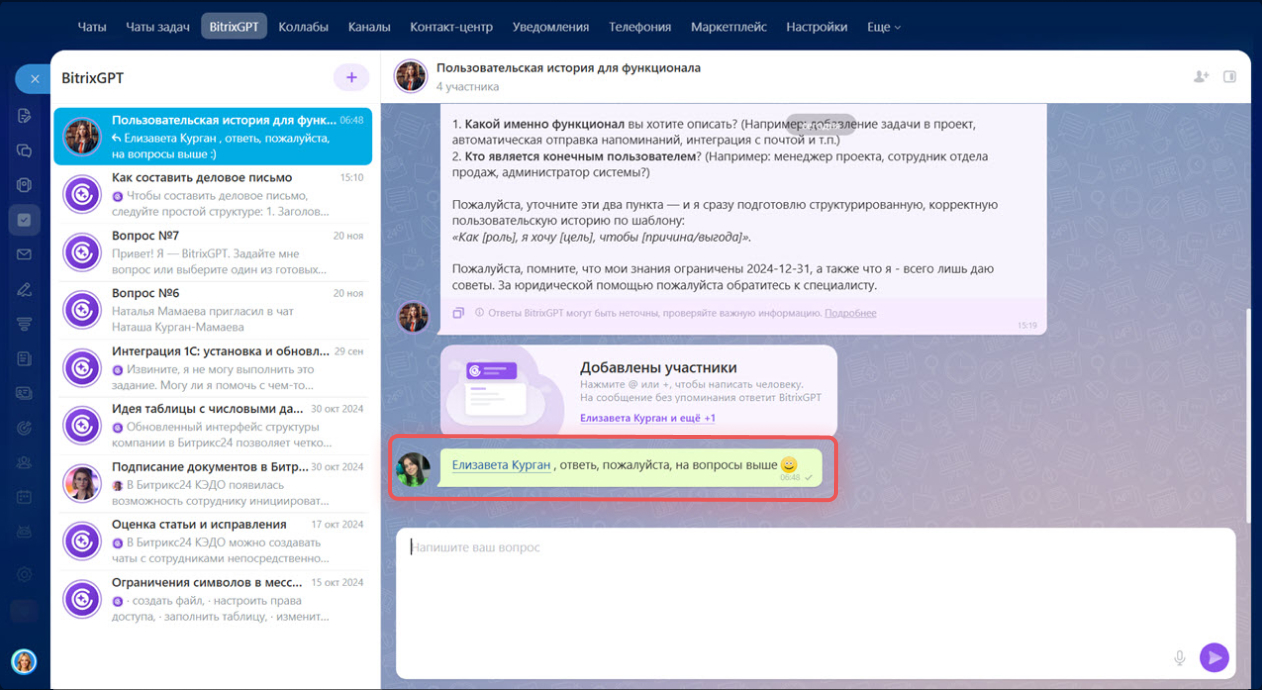Viewport: 1262px width, 690px height.
Task: Close the panel with the X button
Action: (34, 79)
